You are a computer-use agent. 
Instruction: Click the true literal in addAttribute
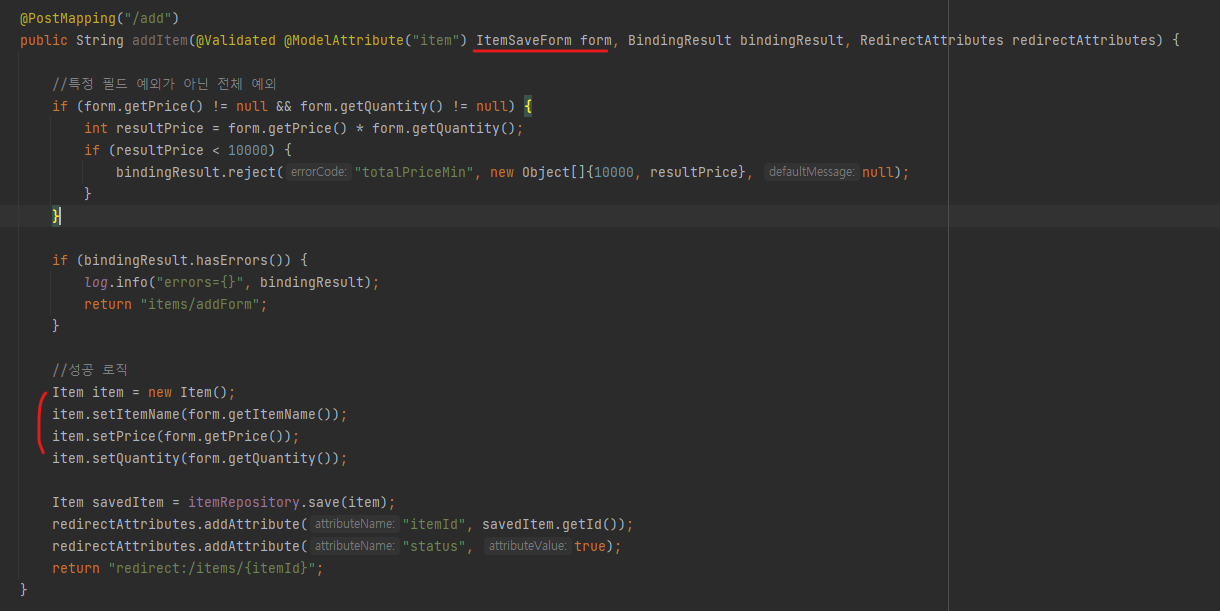point(590,546)
